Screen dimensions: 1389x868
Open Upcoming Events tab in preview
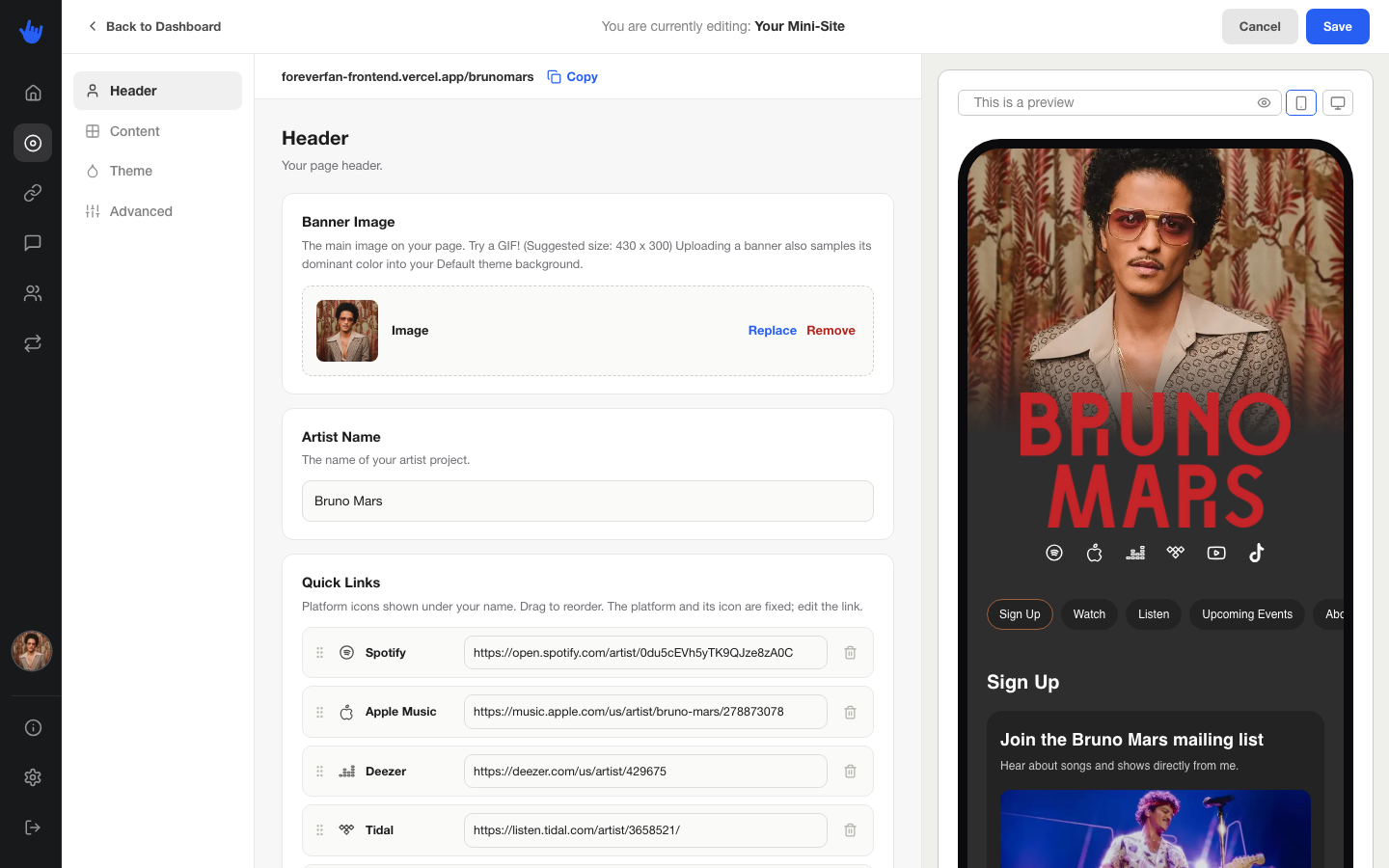pos(1247,614)
